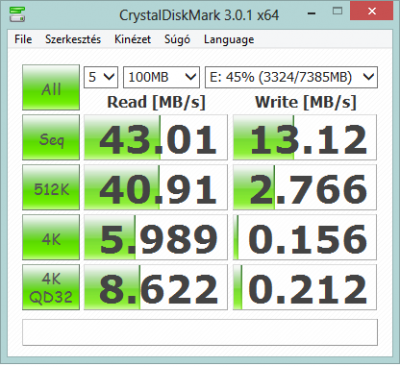Select the 4K QD32 write result 0.212

(305, 287)
